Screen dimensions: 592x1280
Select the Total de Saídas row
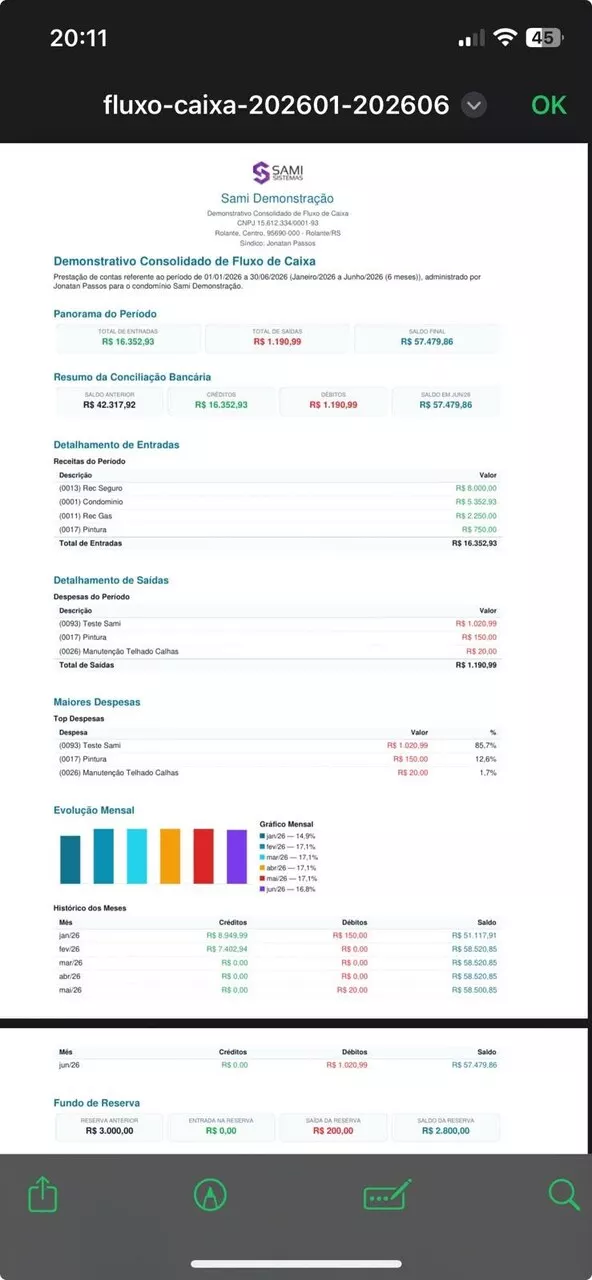click(x=277, y=665)
